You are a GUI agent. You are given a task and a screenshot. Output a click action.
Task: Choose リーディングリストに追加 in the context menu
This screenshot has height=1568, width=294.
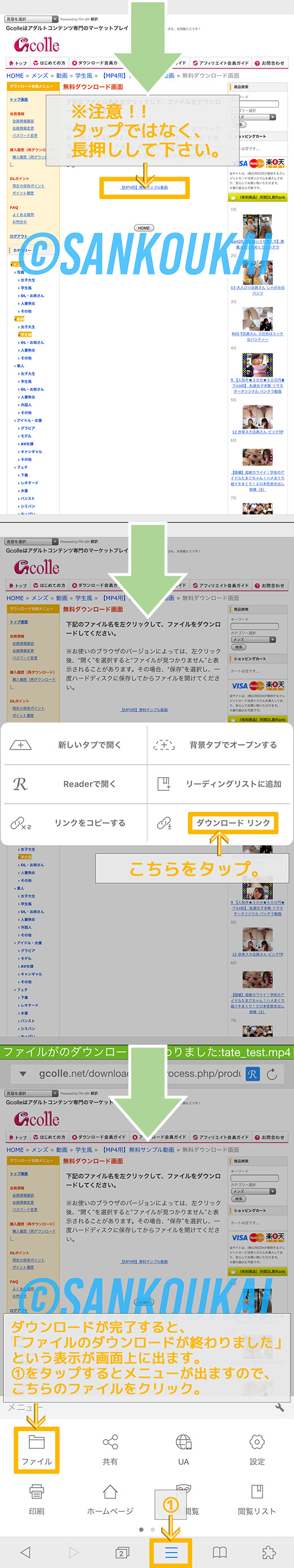(x=219, y=783)
